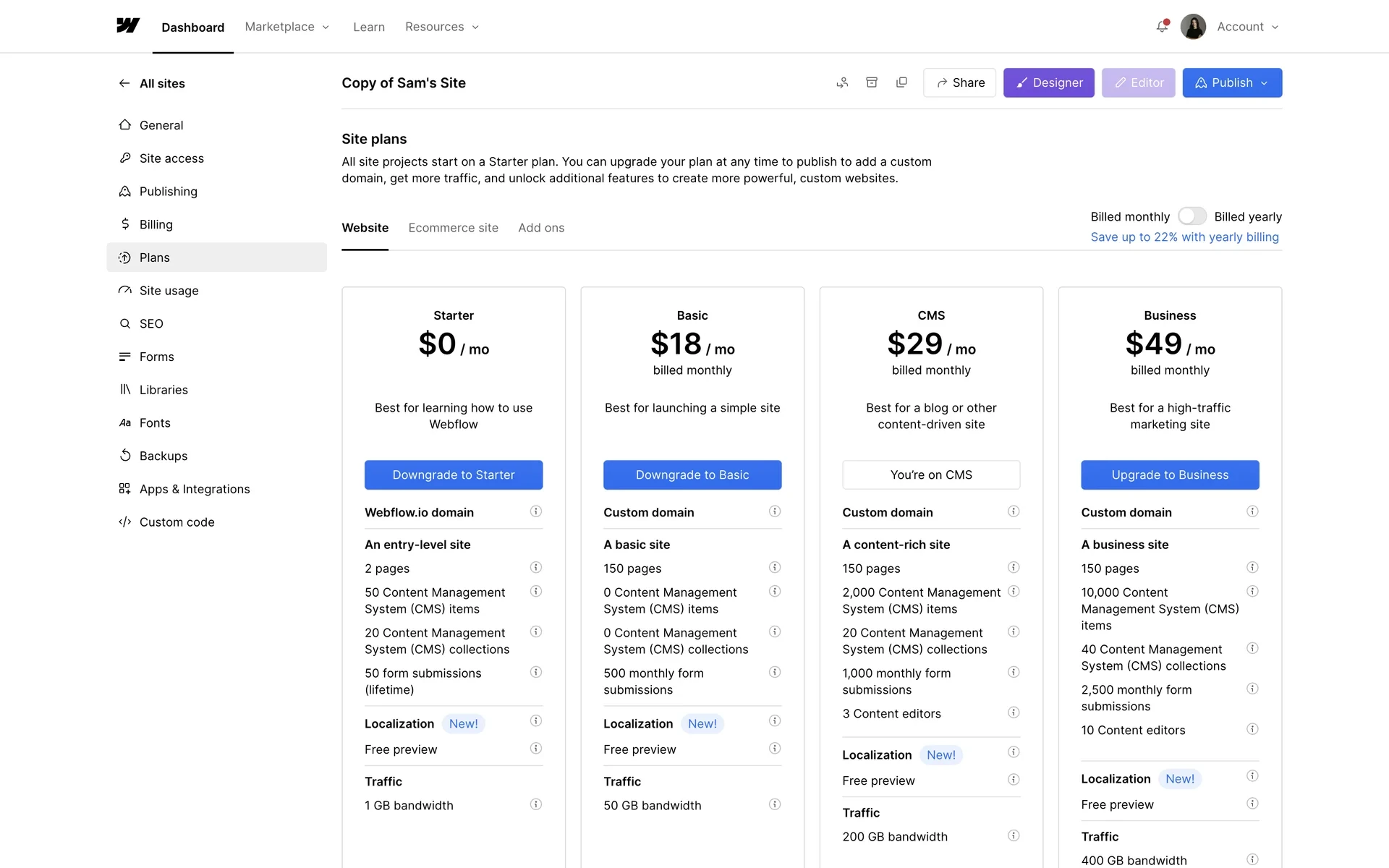The height and width of the screenshot is (868, 1389).
Task: Open the notifications bell
Action: [x=1162, y=26]
